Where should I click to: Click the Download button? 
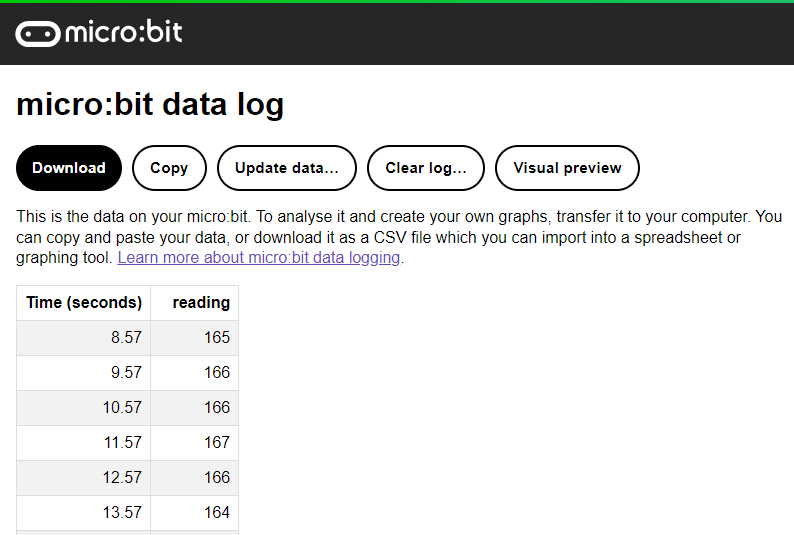[x=69, y=168]
